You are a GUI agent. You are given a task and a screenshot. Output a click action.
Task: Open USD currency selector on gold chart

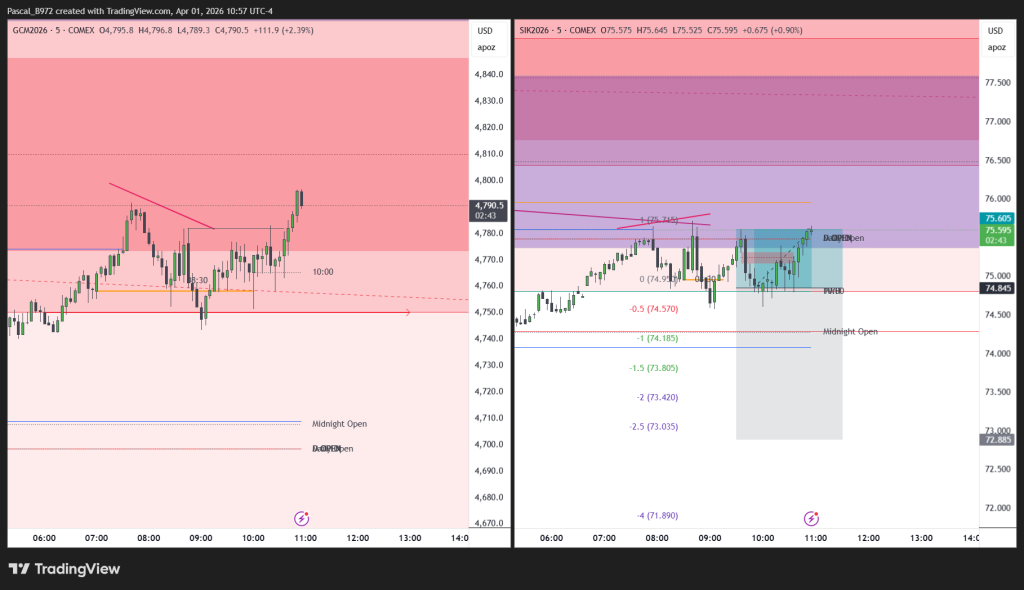(x=486, y=31)
